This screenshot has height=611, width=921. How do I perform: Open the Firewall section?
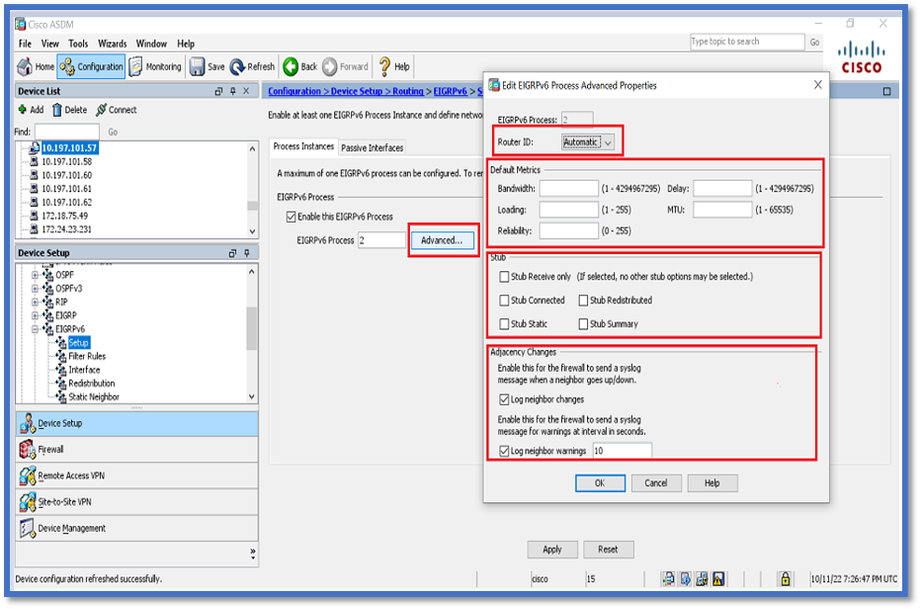pyautogui.click(x=136, y=449)
